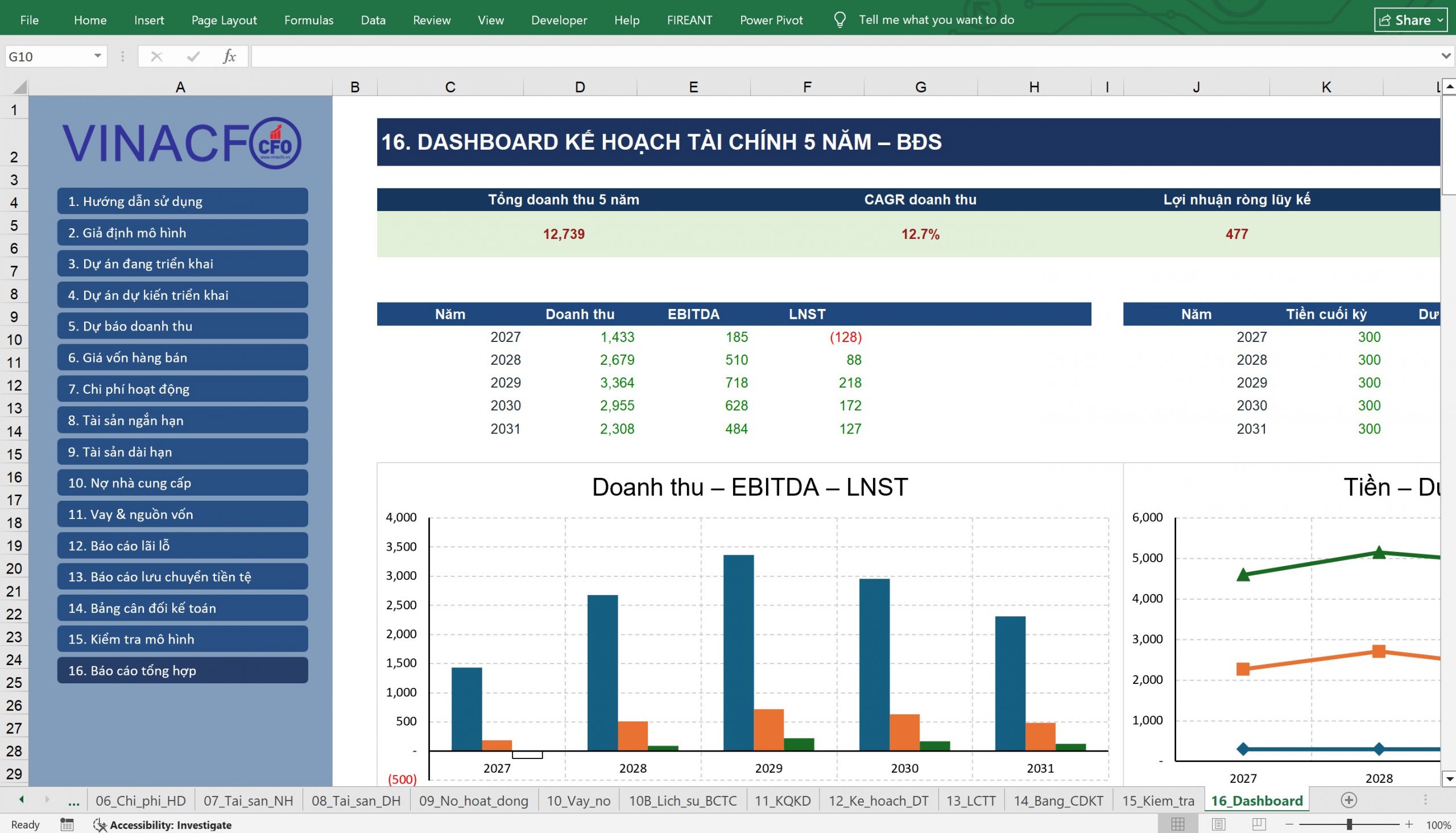Click the Select All corner triangle
This screenshot has width=1456, height=833.
coord(20,87)
